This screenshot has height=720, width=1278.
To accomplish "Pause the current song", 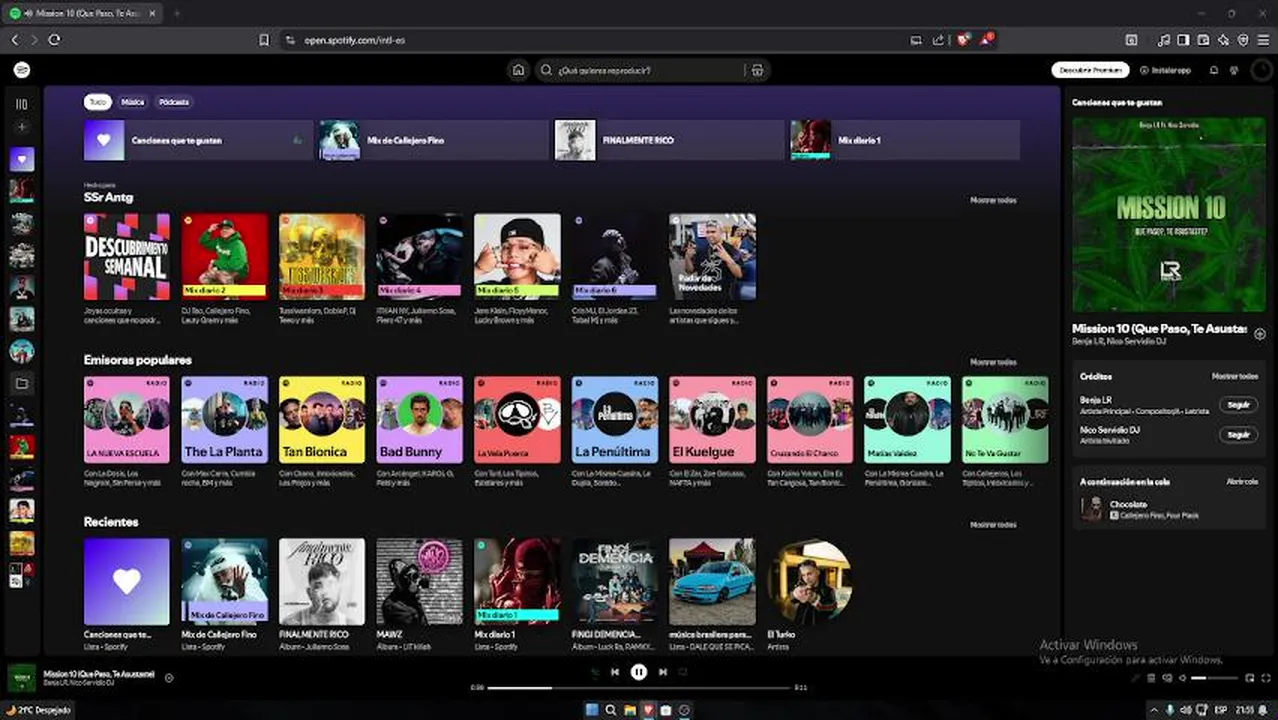I will coord(639,672).
